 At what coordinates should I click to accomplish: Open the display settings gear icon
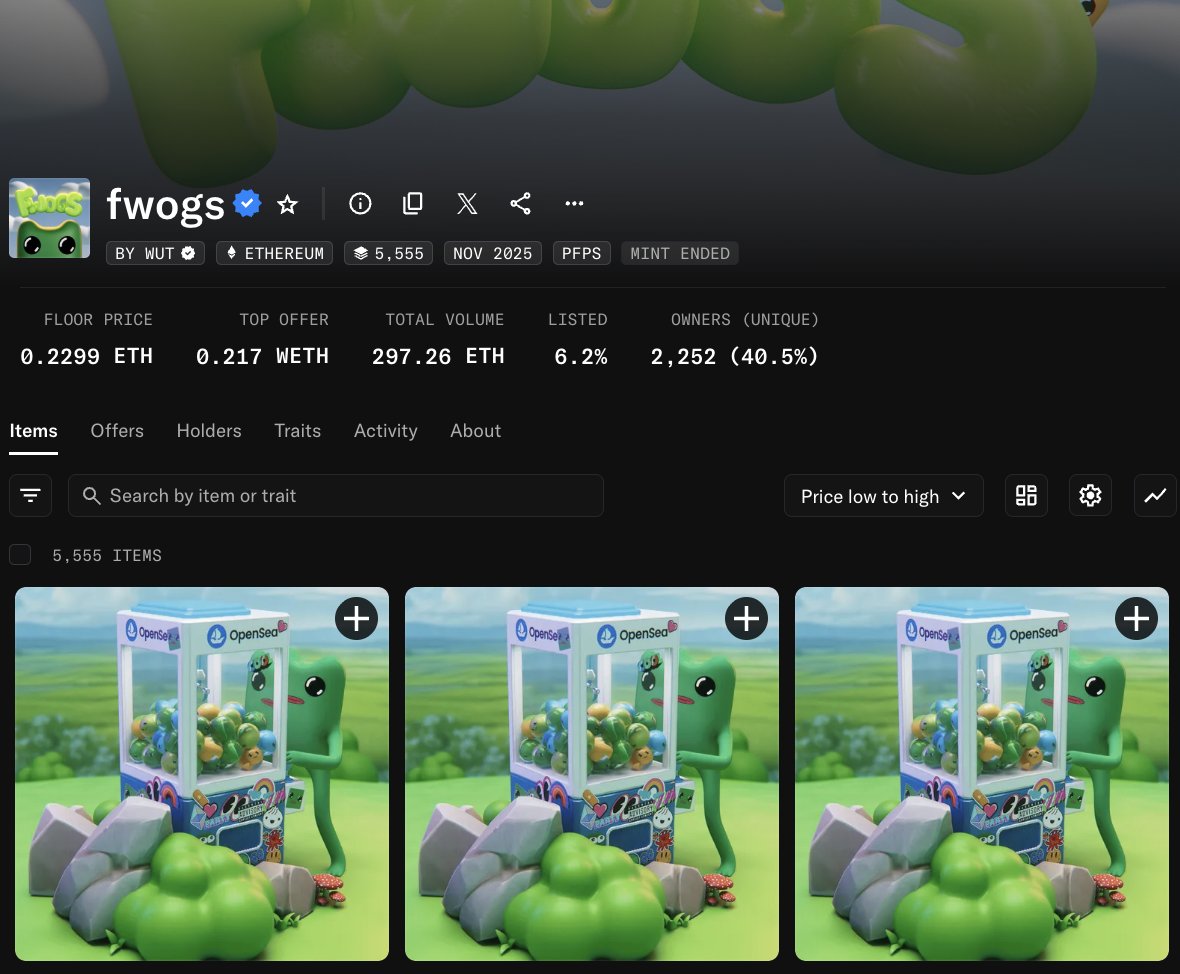(1090, 495)
